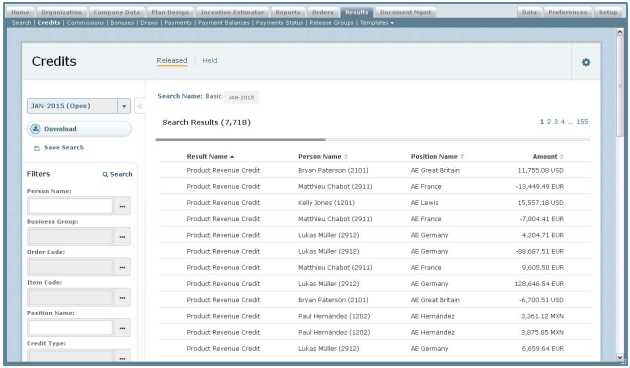Click the Business Group filter field
Screen dimensions: 630x368
[71, 237]
